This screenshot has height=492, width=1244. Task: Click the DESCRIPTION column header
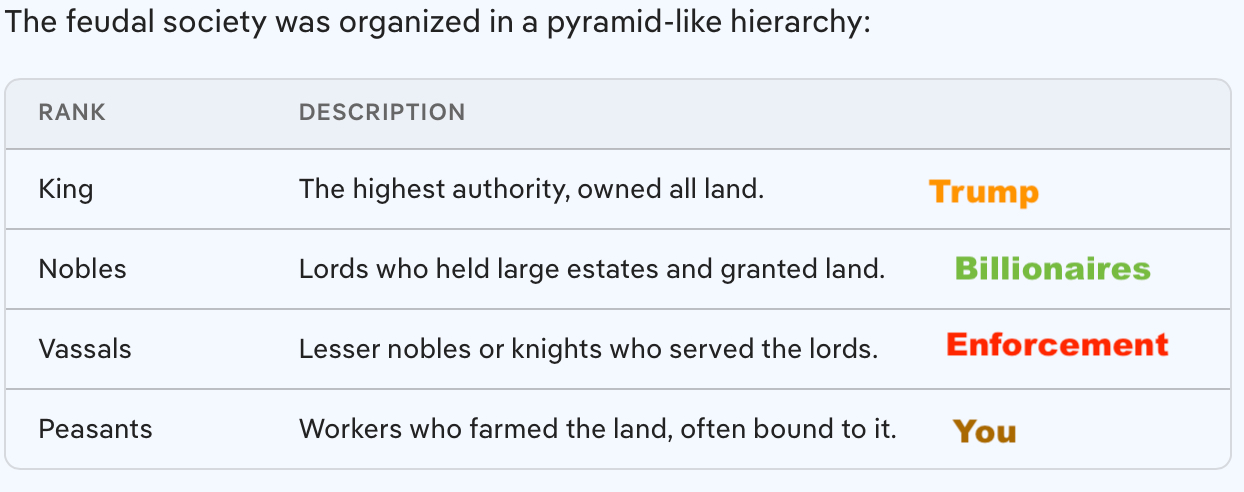pos(382,112)
